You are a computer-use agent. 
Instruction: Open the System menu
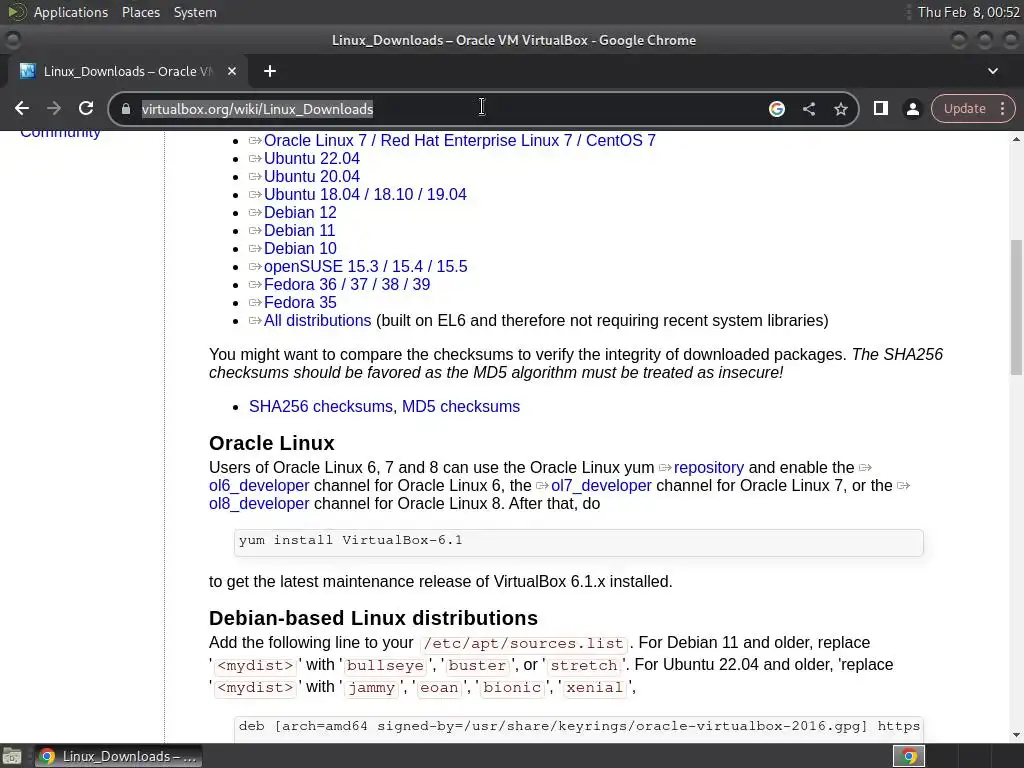[195, 12]
